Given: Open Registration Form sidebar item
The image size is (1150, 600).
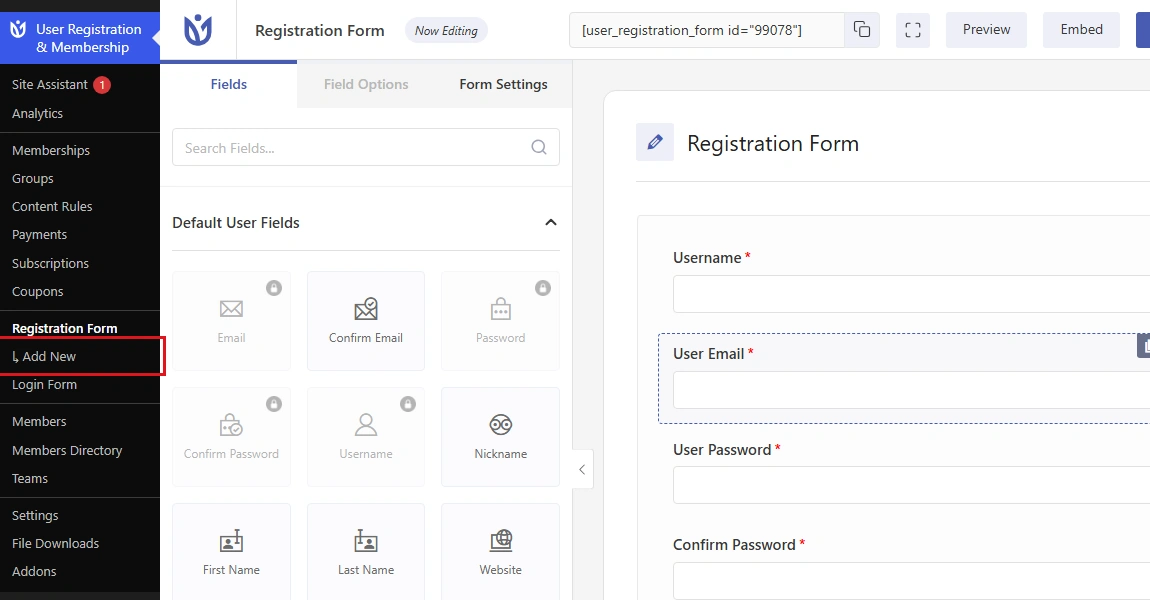Looking at the screenshot, I should coord(65,329).
